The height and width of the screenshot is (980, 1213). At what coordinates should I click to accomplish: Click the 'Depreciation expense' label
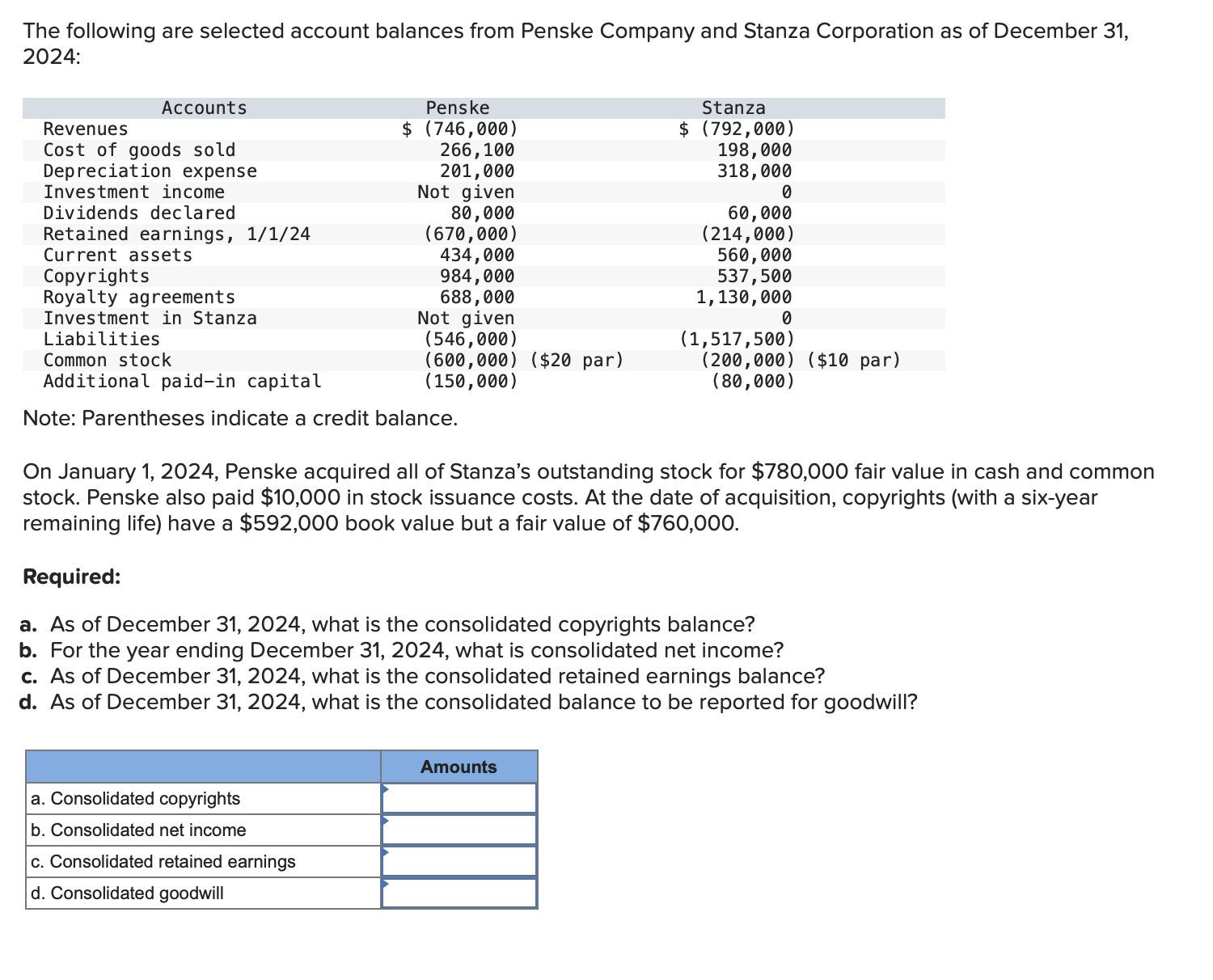click(x=150, y=171)
